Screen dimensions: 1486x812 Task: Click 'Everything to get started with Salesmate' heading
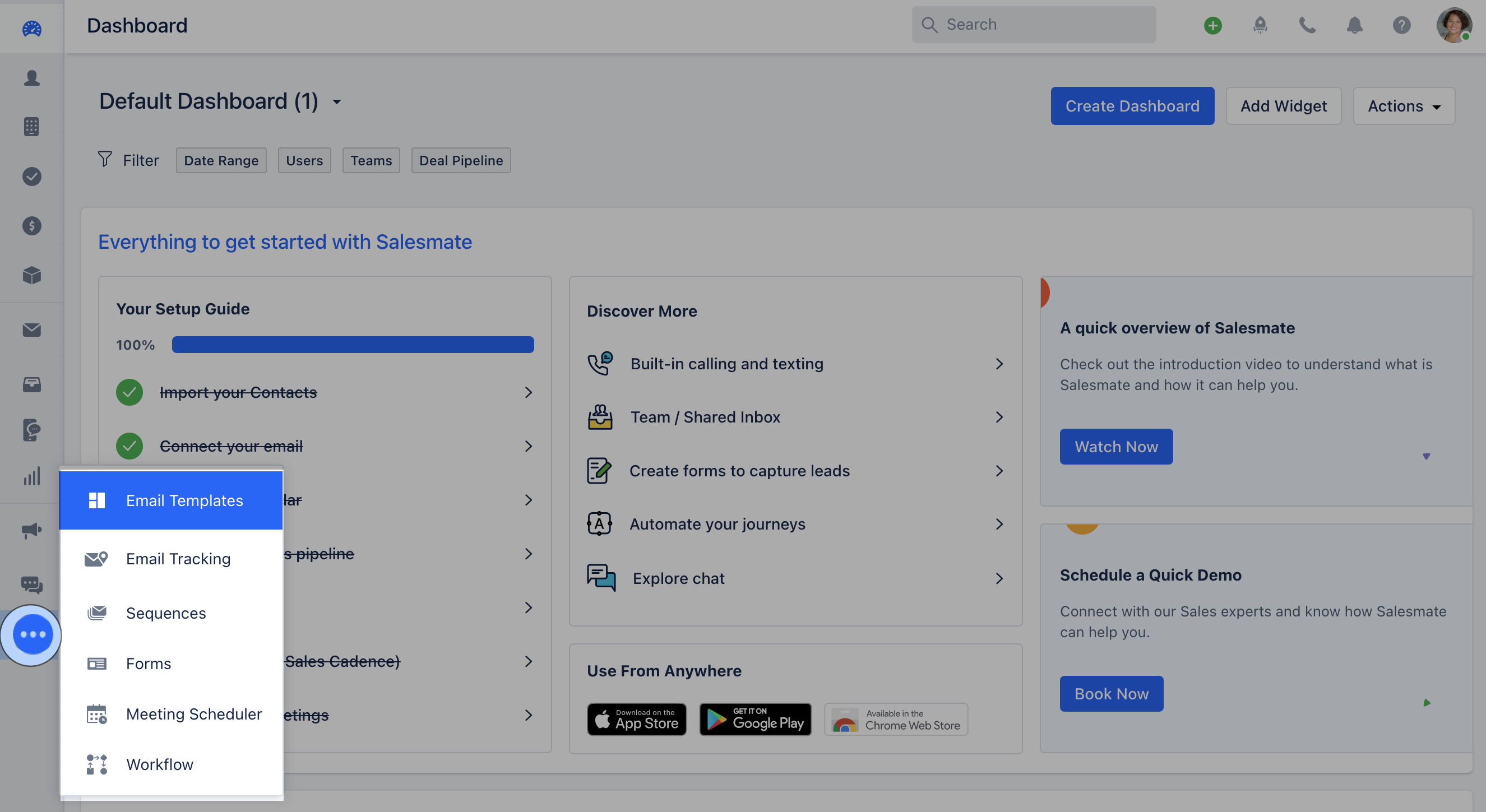[285, 241]
